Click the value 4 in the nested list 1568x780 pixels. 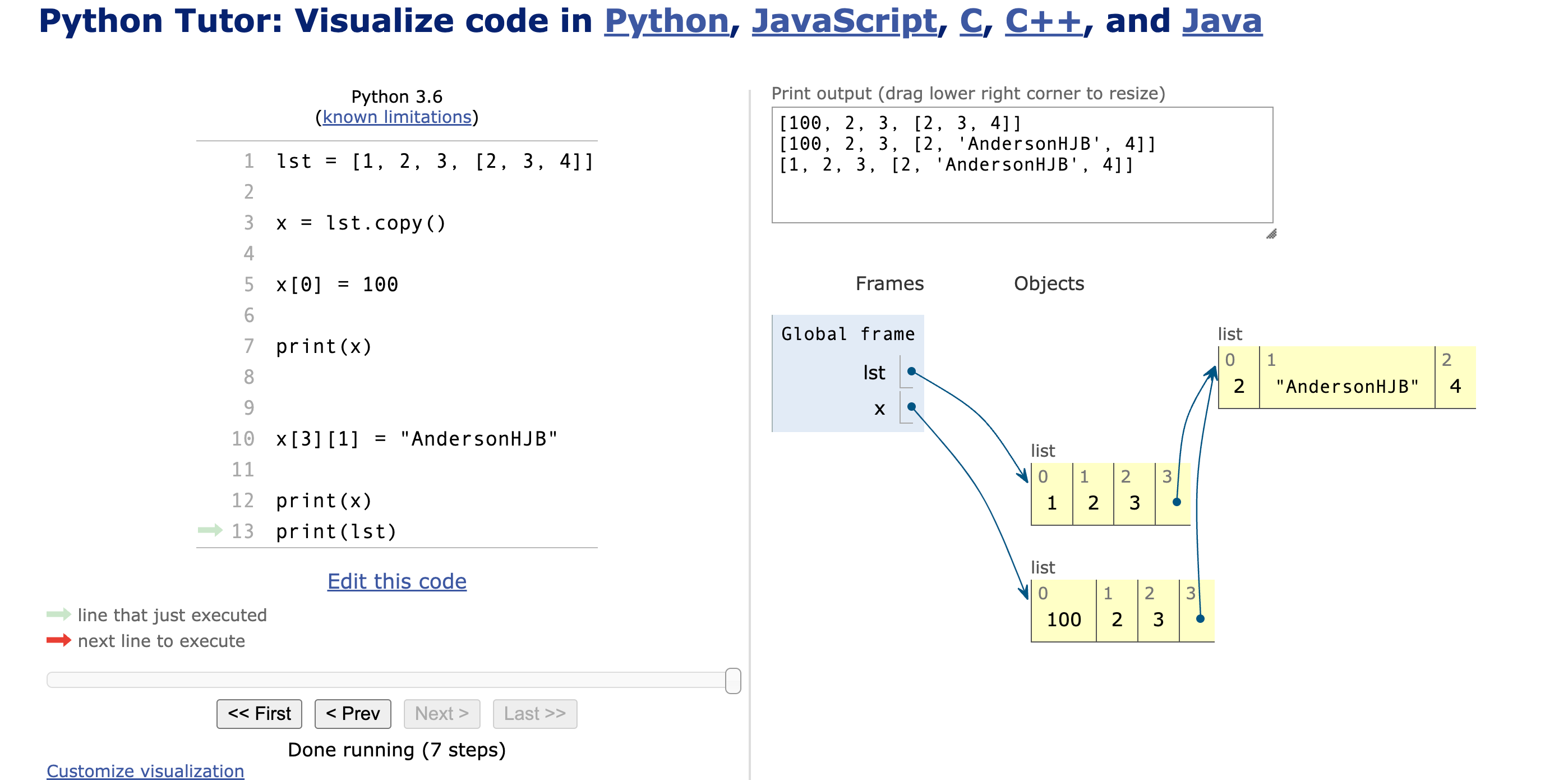[1455, 386]
